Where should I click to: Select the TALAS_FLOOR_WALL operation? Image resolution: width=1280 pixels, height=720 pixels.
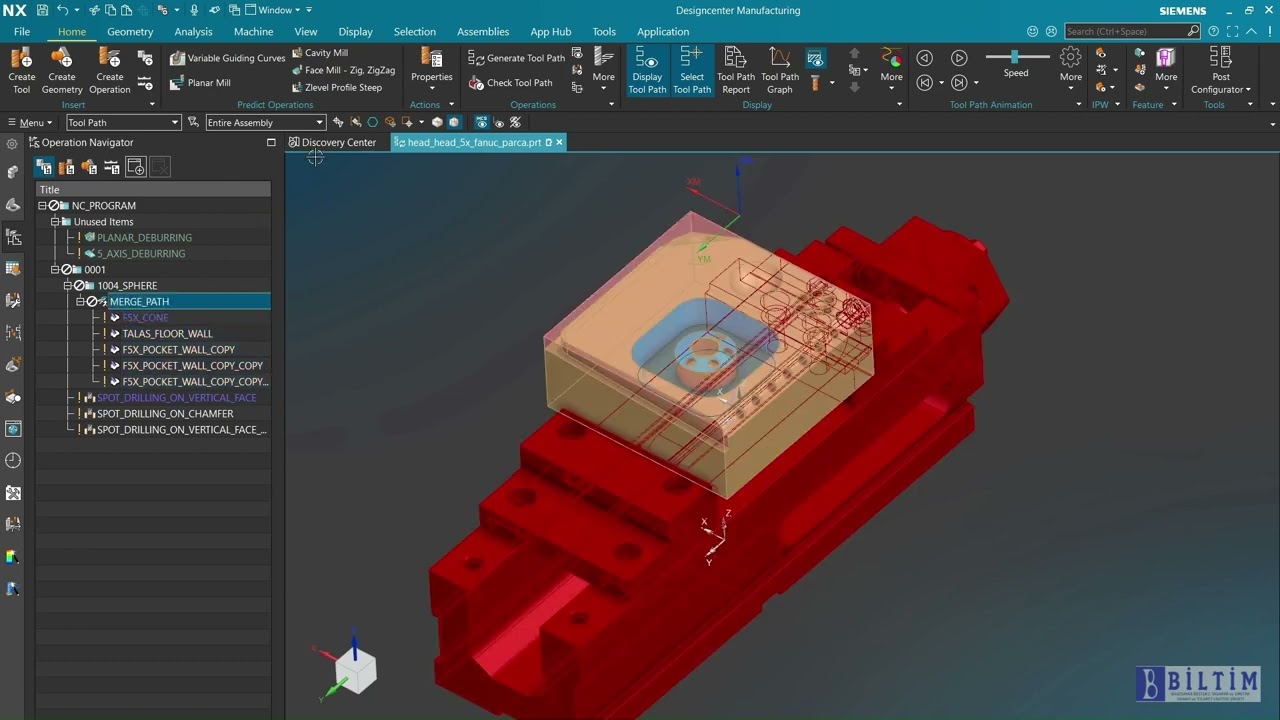[x=167, y=334]
